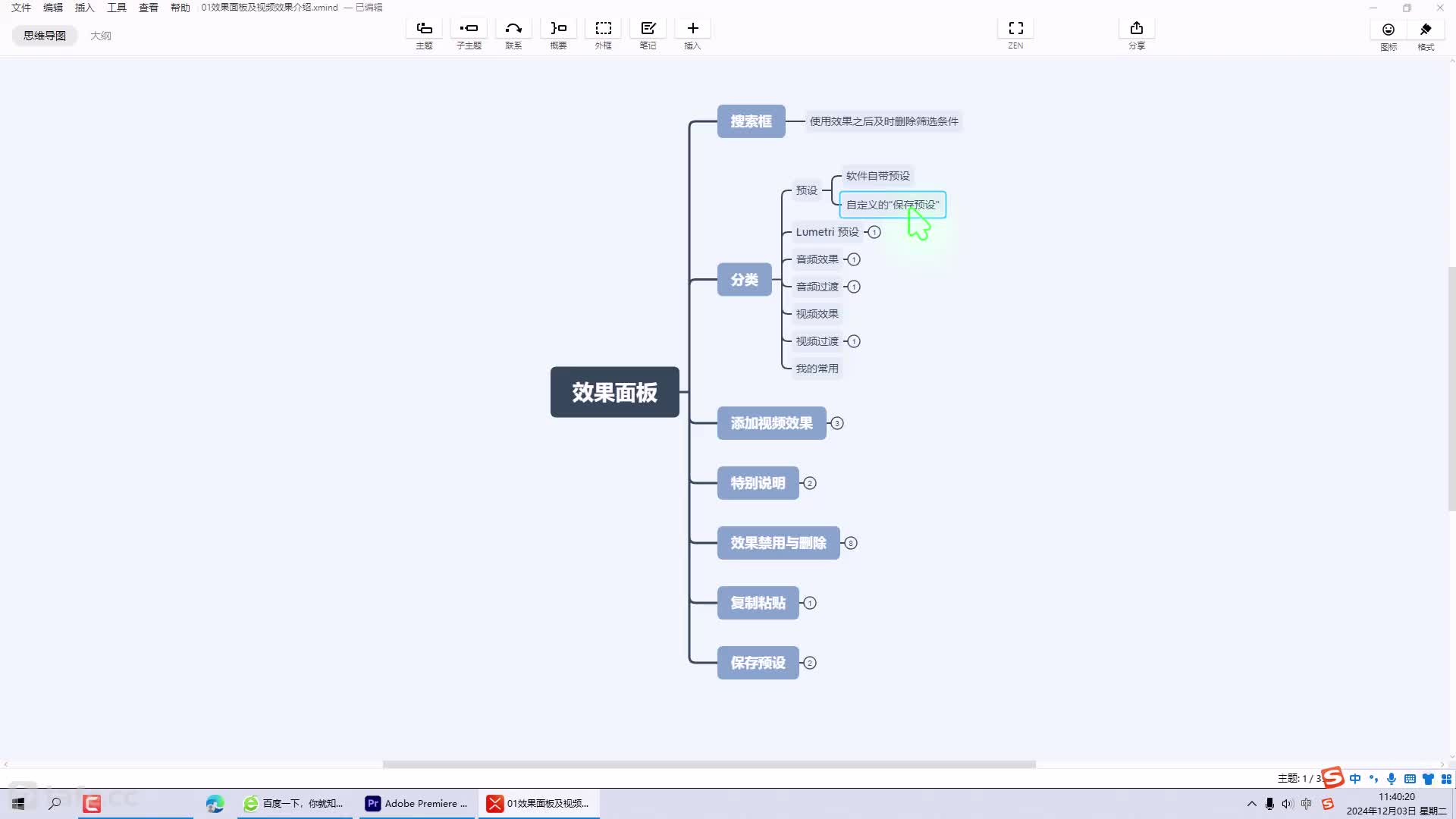This screenshot has height=819, width=1456.
Task: Select the 音频过渡 subtopic
Action: click(x=817, y=287)
